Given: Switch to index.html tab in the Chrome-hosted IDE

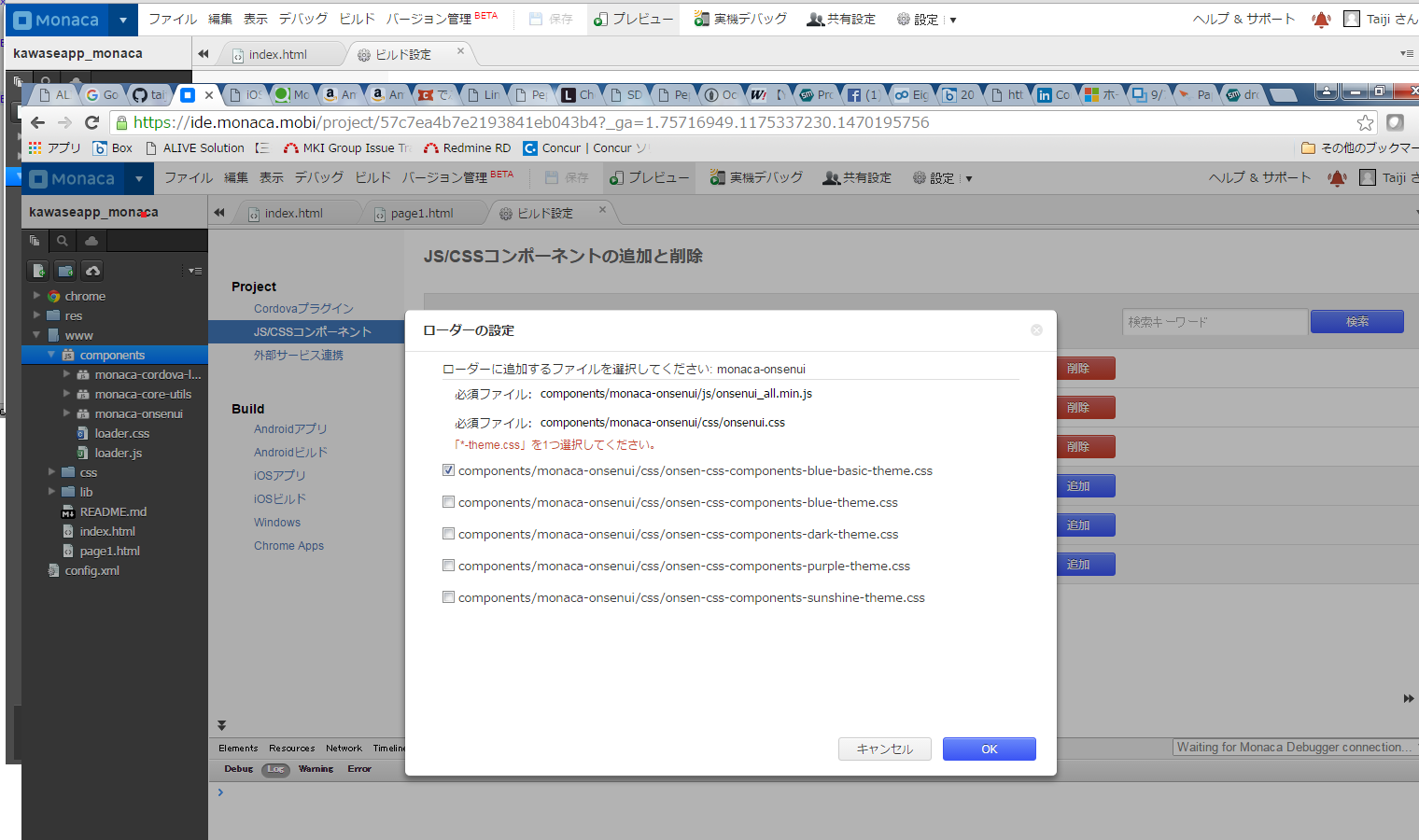Looking at the screenshot, I should pos(293,213).
